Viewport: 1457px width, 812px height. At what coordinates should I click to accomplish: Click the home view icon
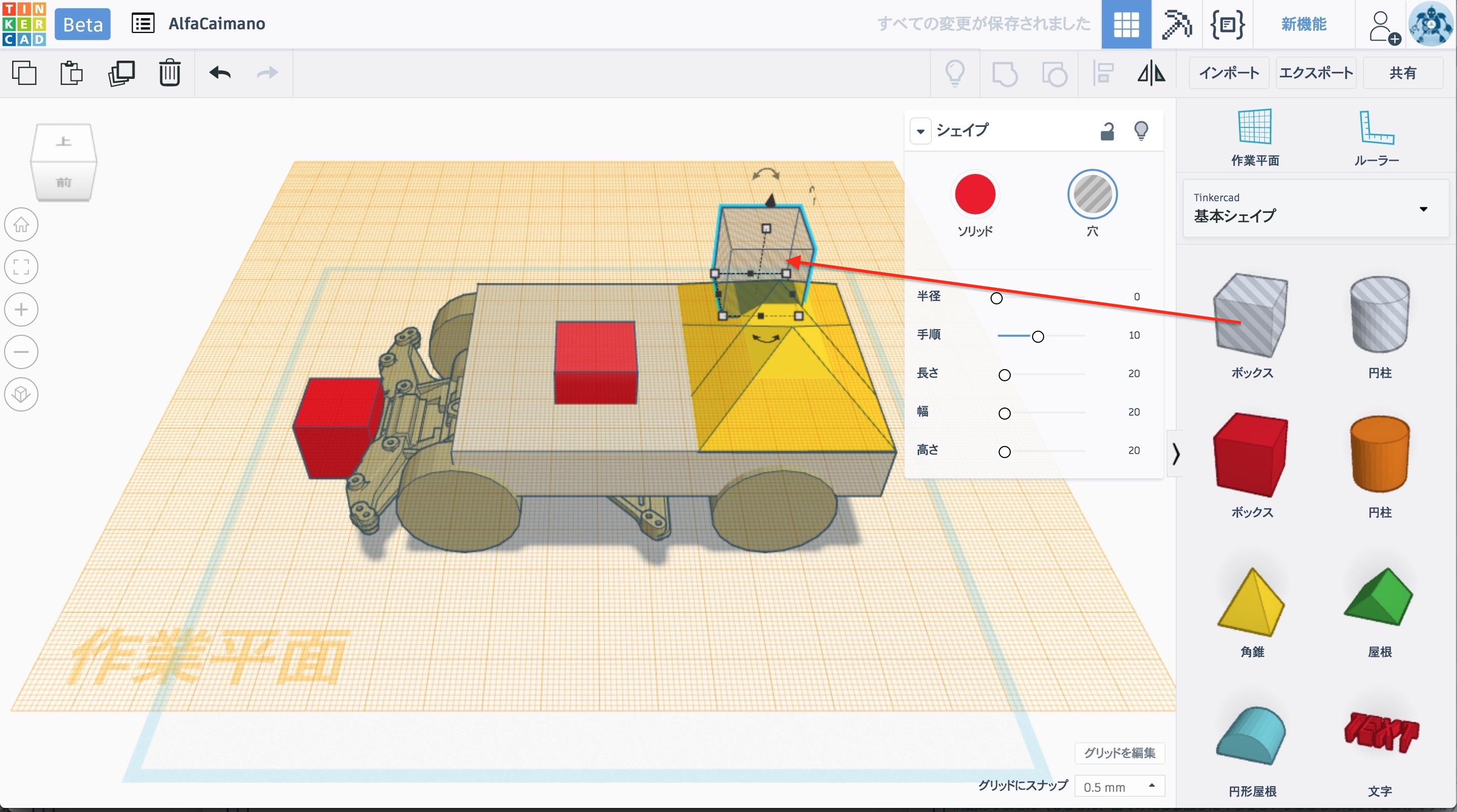tap(21, 224)
